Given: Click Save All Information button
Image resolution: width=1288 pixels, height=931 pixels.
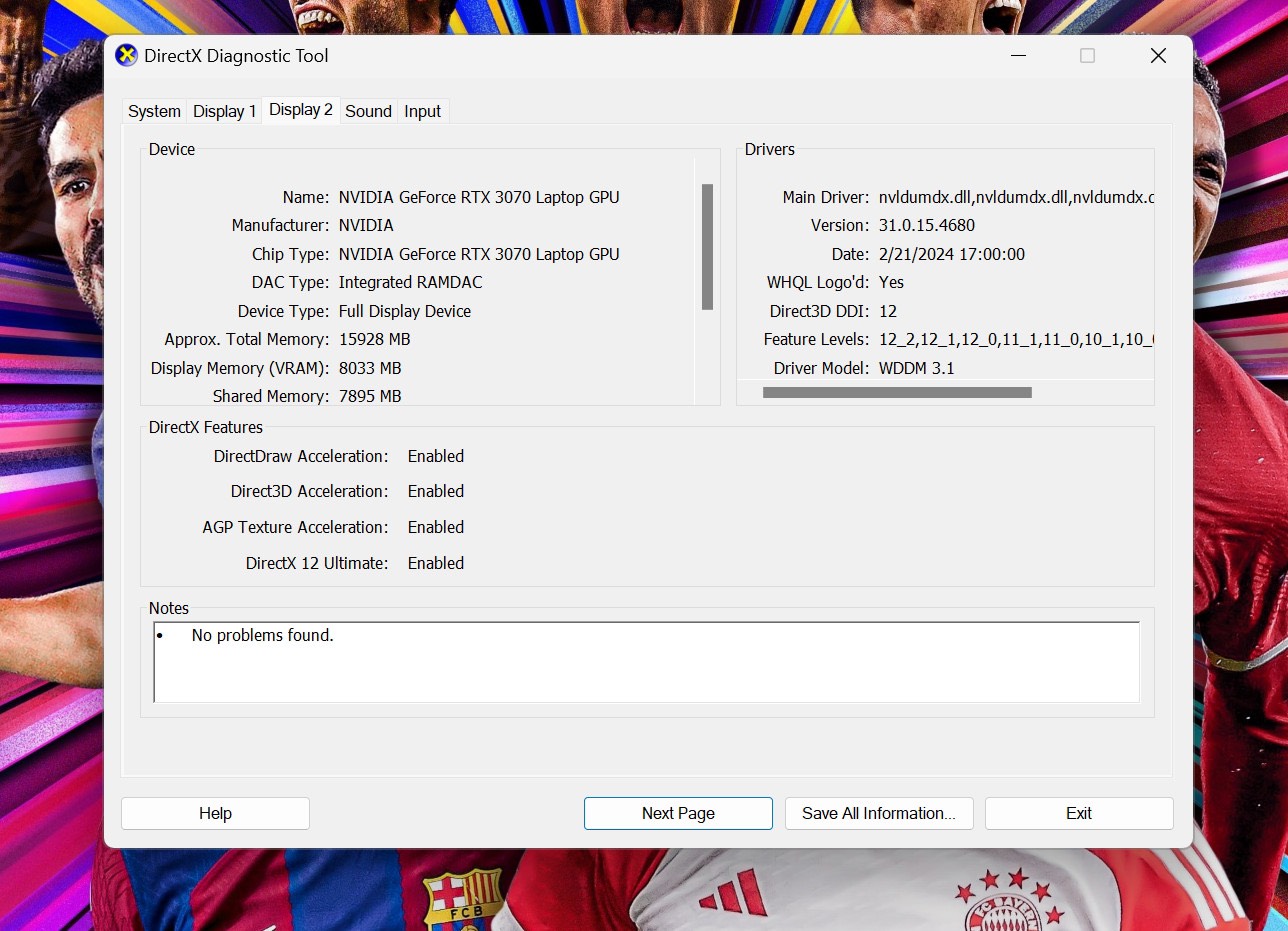Looking at the screenshot, I should [x=879, y=813].
